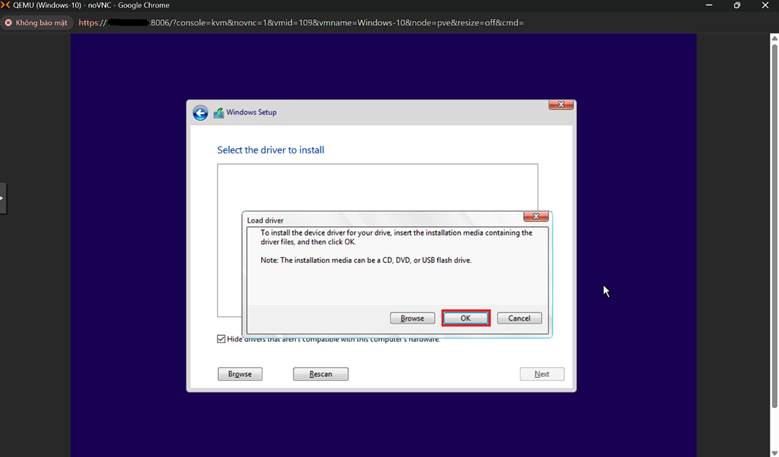Close the Load driver dialog with X
The image size is (779, 457).
pos(536,216)
